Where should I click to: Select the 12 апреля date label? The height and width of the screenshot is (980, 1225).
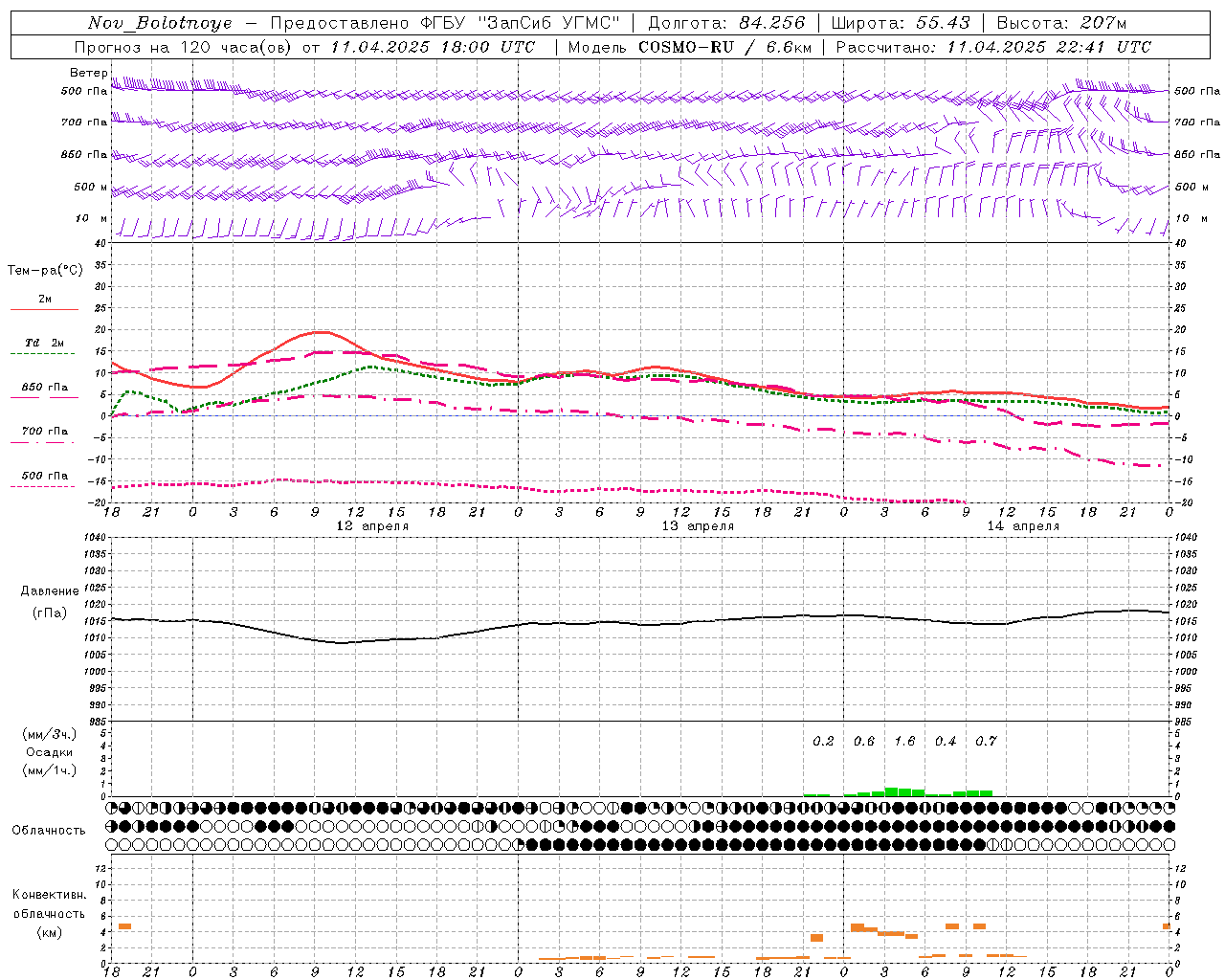[372, 526]
